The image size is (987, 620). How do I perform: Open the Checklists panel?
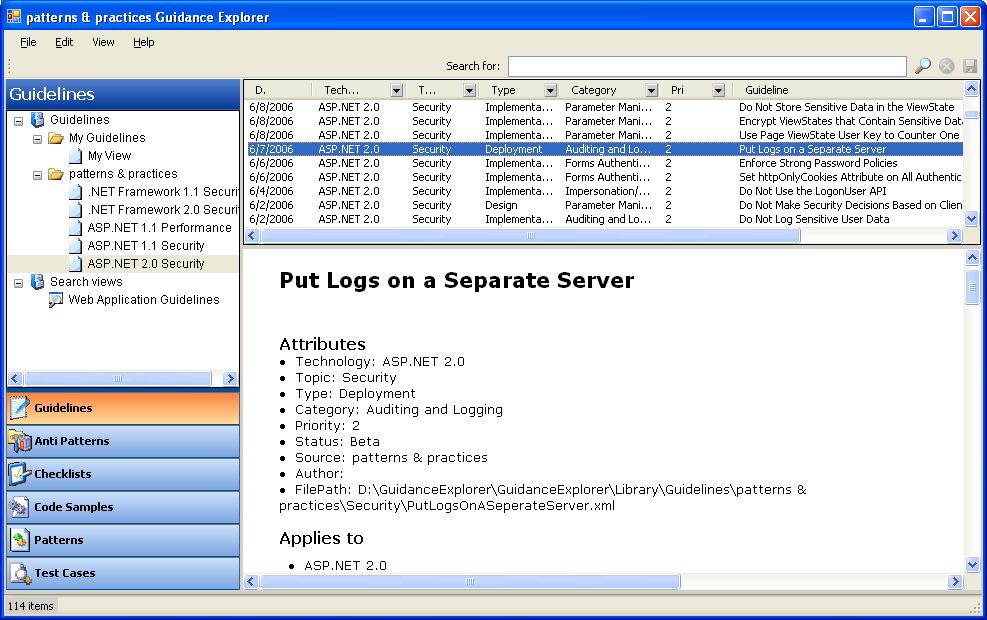click(x=123, y=474)
